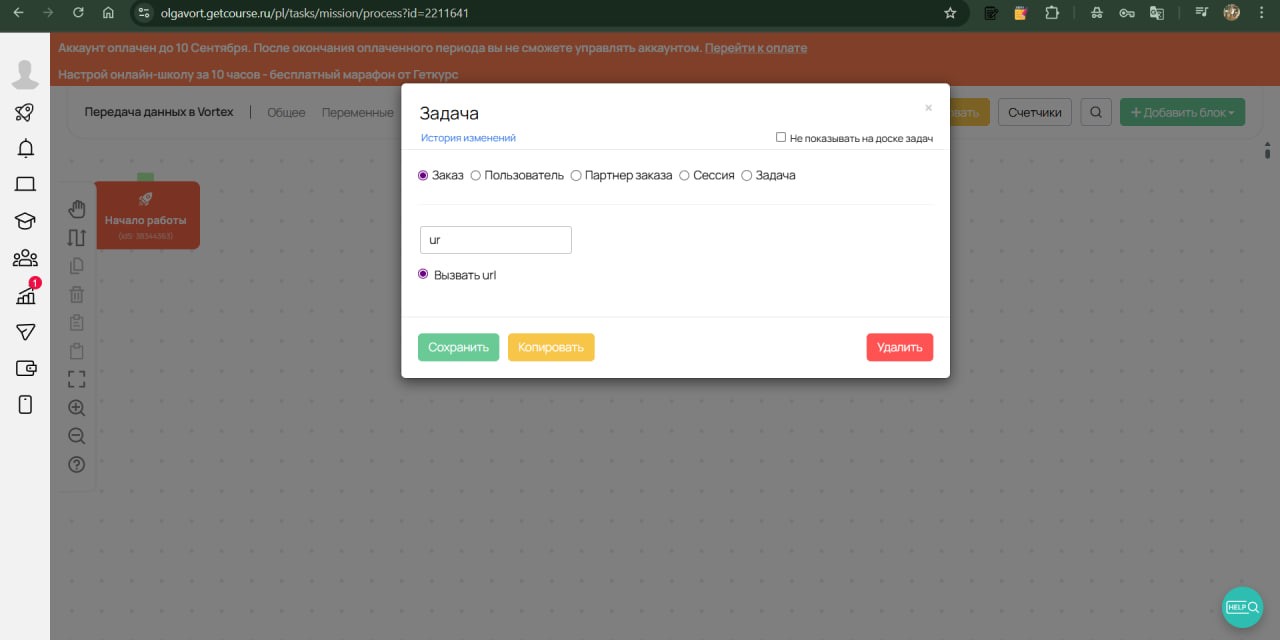This screenshot has height=640, width=1280.
Task: Open the Переменные tab
Action: point(357,113)
